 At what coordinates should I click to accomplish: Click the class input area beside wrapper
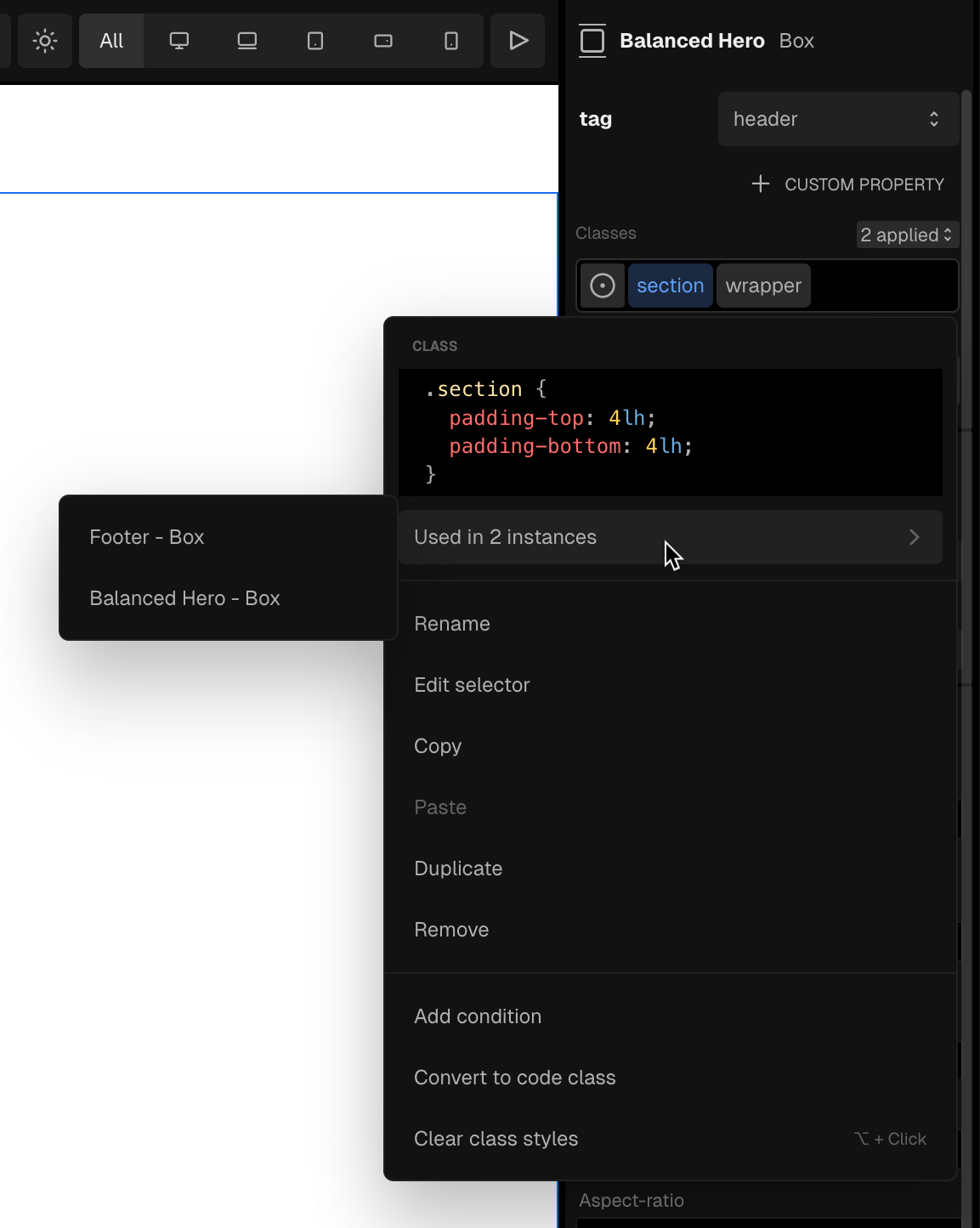(884, 286)
